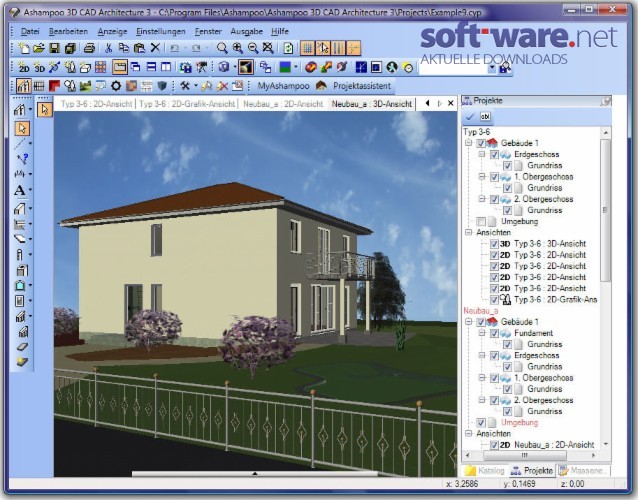Click the Projekte tree horizontal scrollbar
The height and width of the screenshot is (500, 638).
[524, 455]
